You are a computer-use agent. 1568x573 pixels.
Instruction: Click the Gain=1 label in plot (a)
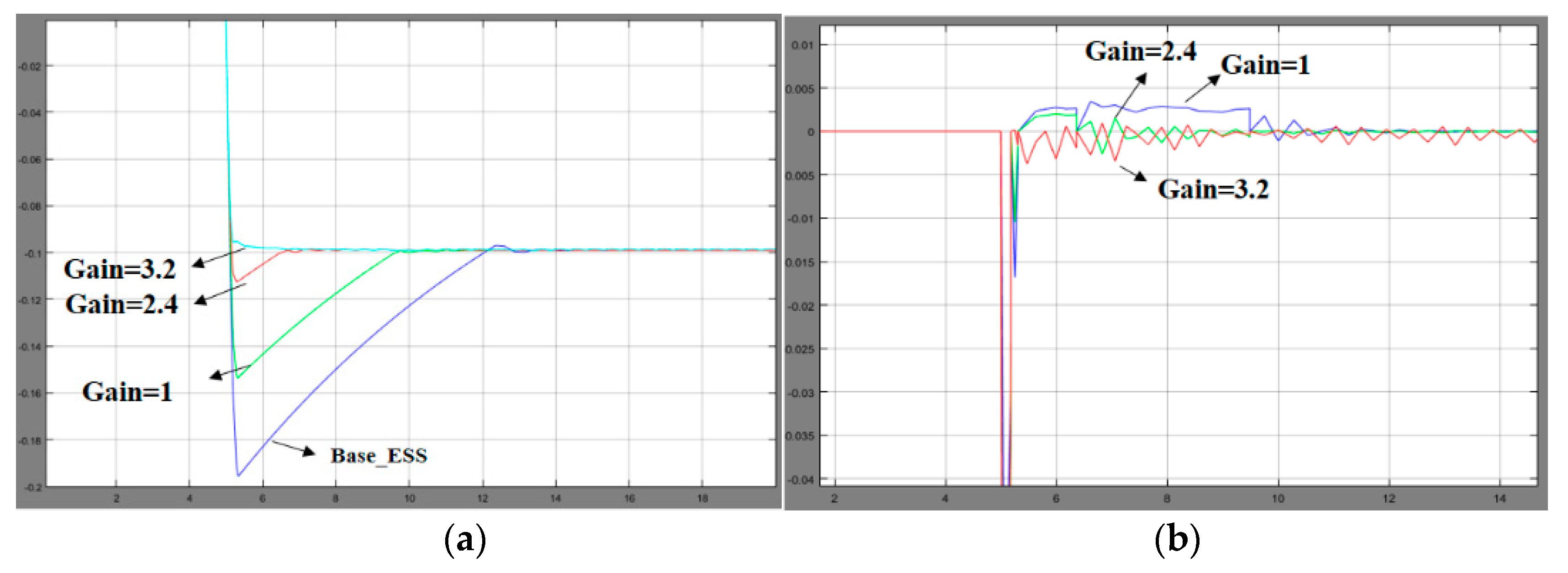coord(127,392)
